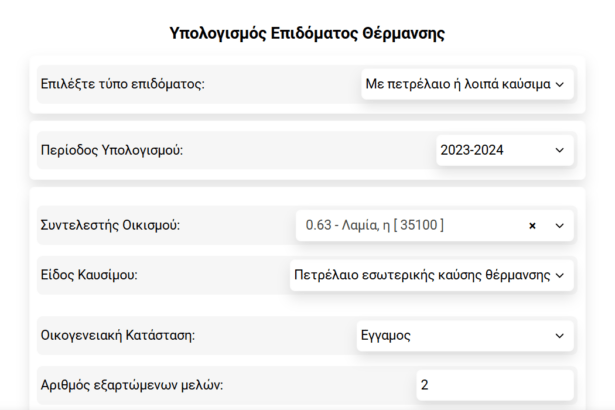Viewport: 615px width, 410px height.
Task: Click the 0.63 - Λαμία settlement text
Action: coord(374,226)
